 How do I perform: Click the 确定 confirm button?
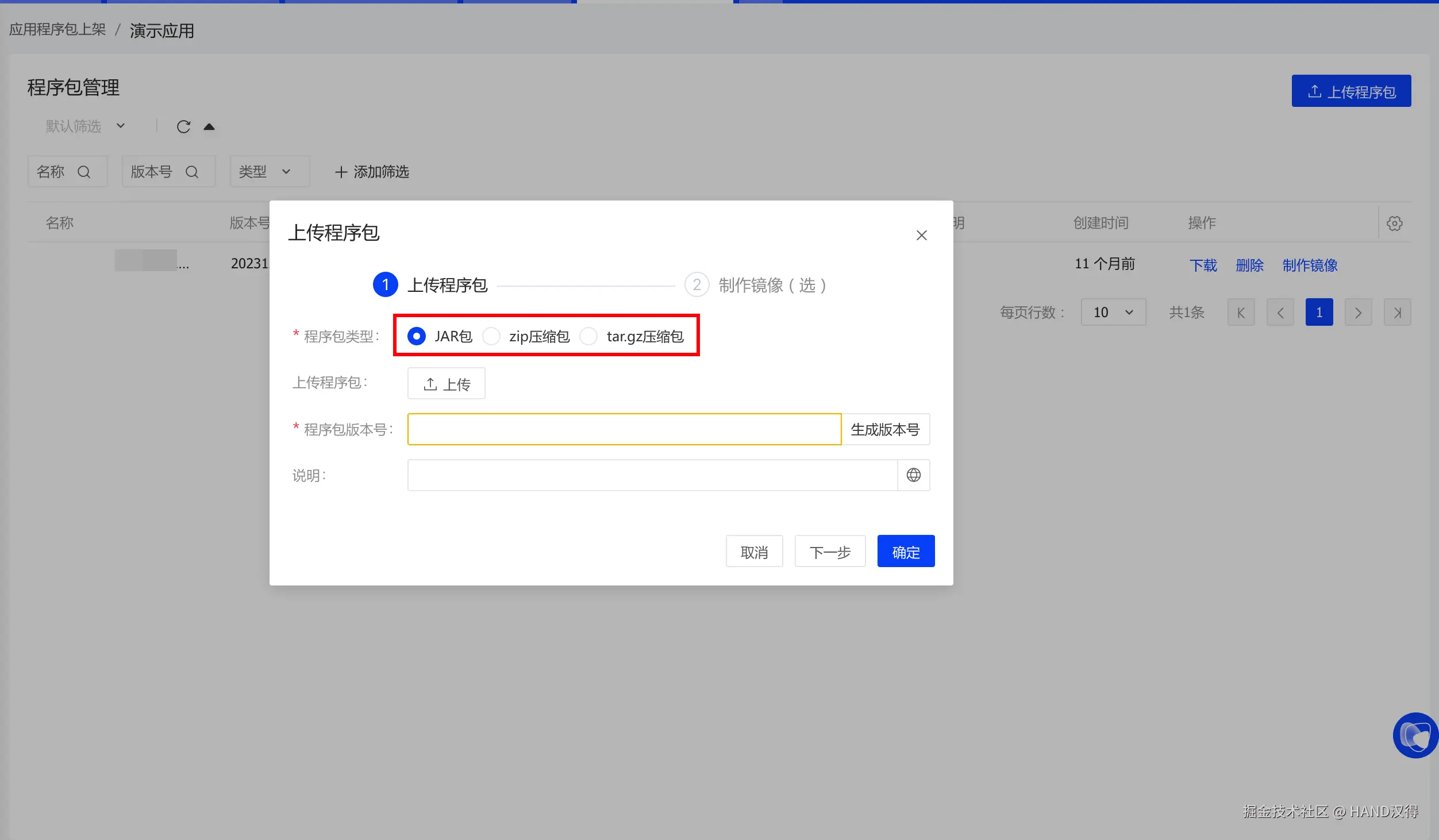[x=905, y=552]
